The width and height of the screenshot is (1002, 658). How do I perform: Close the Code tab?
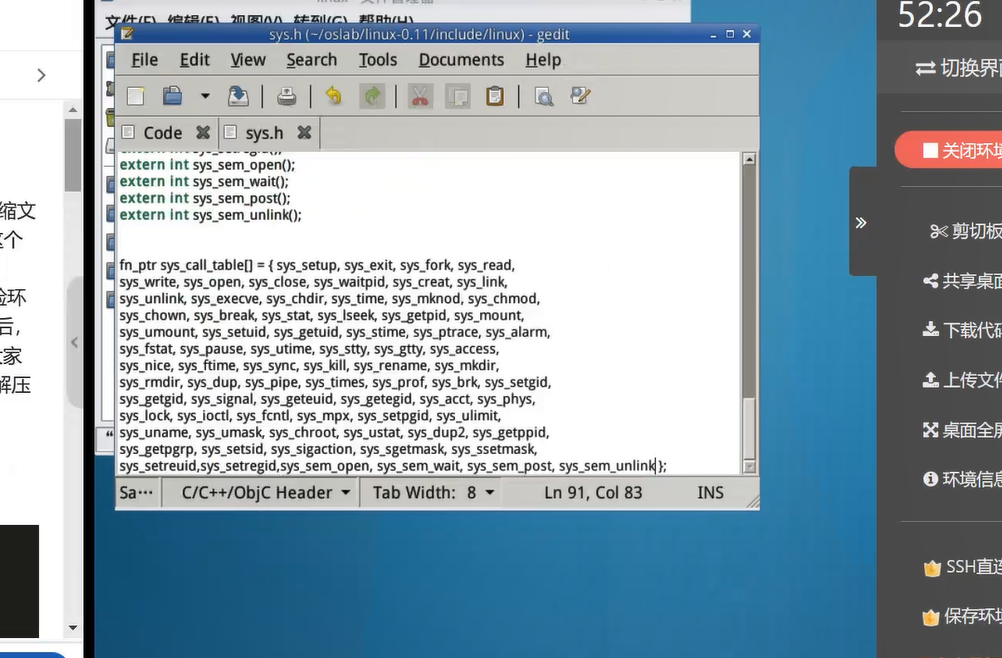click(203, 132)
